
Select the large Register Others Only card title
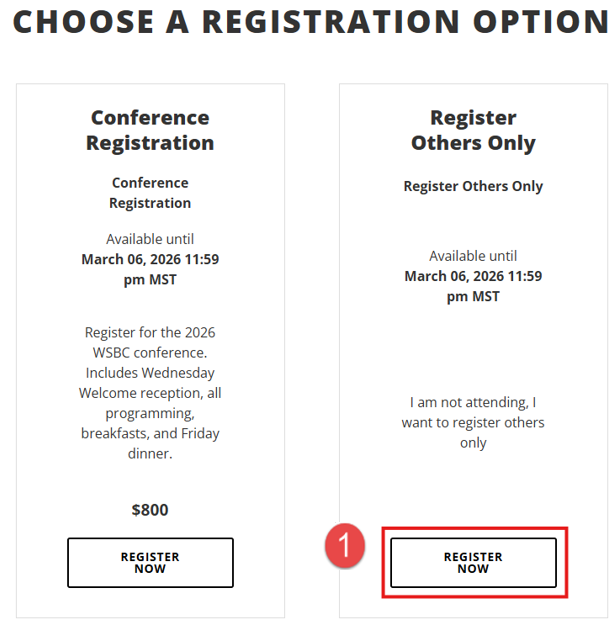click(x=473, y=130)
